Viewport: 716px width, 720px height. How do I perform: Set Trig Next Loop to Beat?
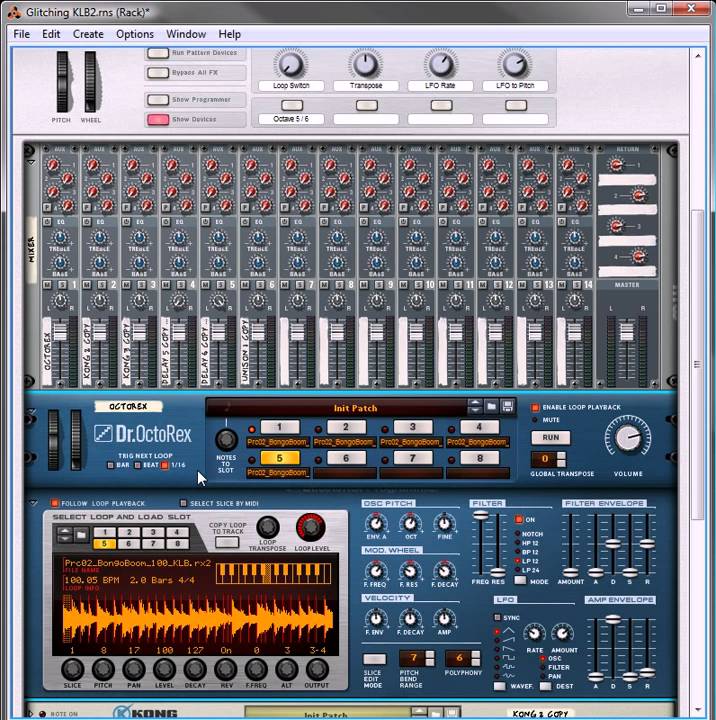[x=137, y=465]
